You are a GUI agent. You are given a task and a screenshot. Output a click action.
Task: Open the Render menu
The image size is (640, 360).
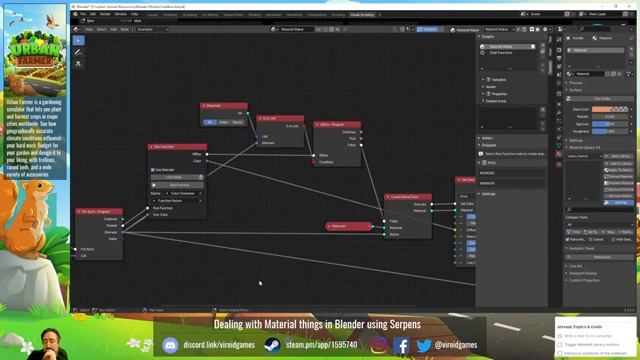105,14
